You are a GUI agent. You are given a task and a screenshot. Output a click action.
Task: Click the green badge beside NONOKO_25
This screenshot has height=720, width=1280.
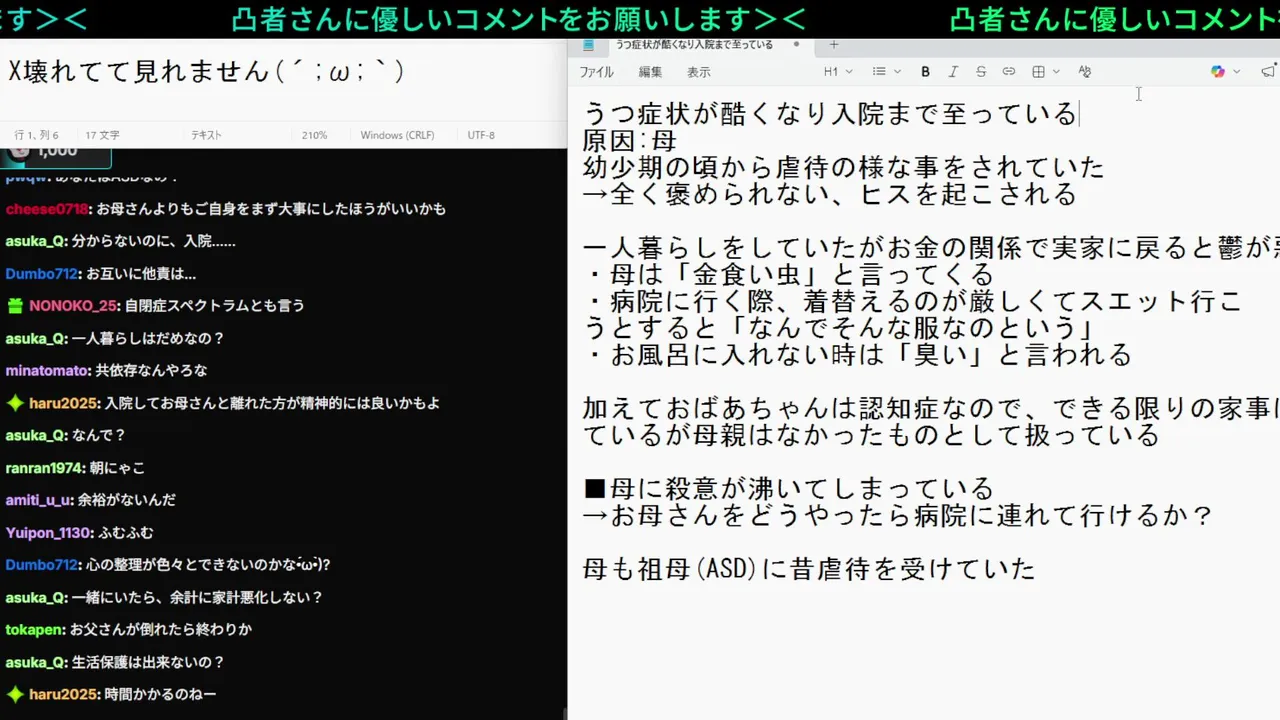15,306
